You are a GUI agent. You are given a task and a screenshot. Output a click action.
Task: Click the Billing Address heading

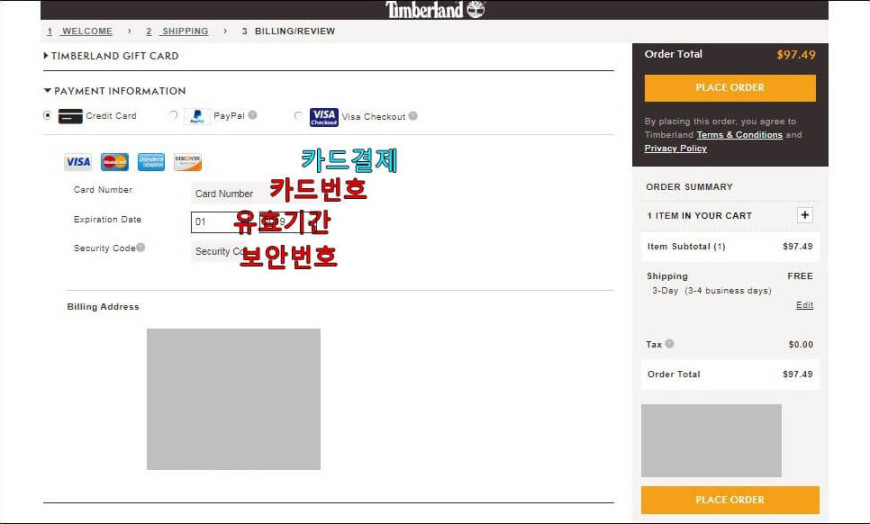click(x=103, y=306)
